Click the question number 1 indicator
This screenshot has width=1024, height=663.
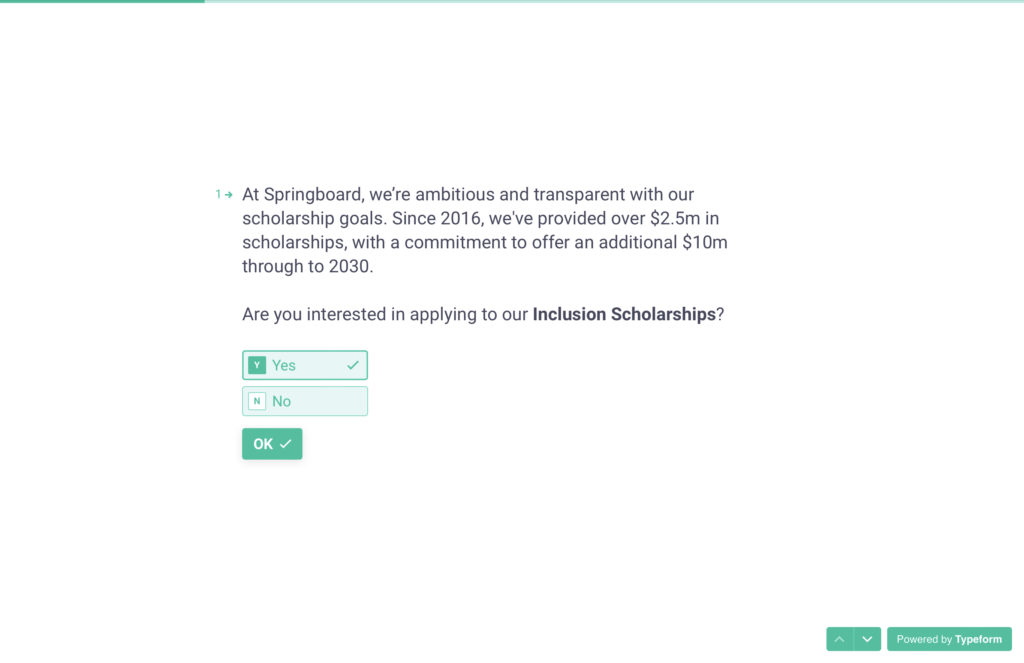[x=218, y=194]
